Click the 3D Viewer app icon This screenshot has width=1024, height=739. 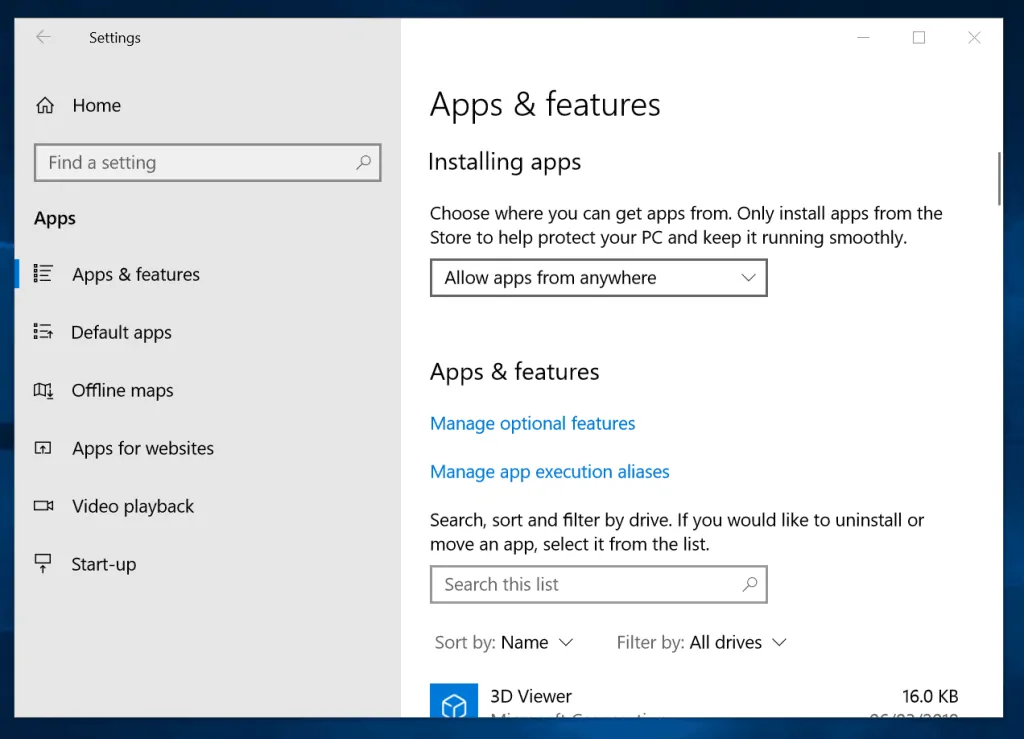click(454, 701)
